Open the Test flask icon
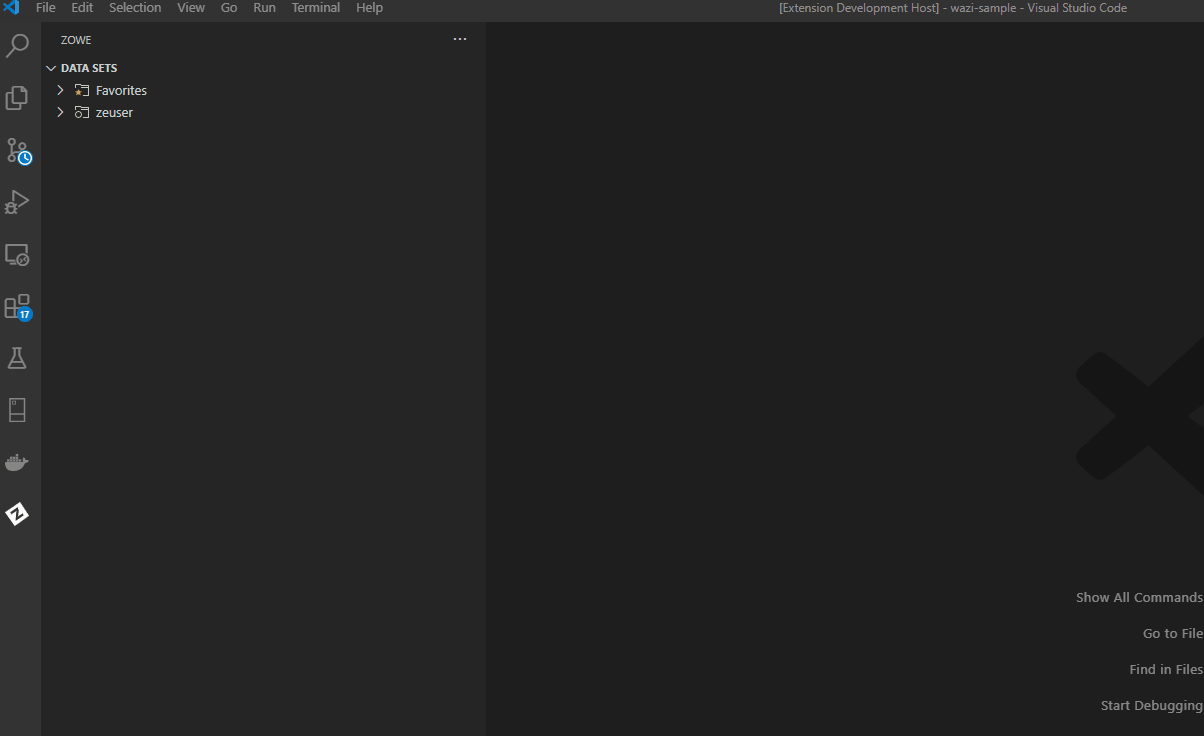Image resolution: width=1204 pixels, height=736 pixels. 17,358
